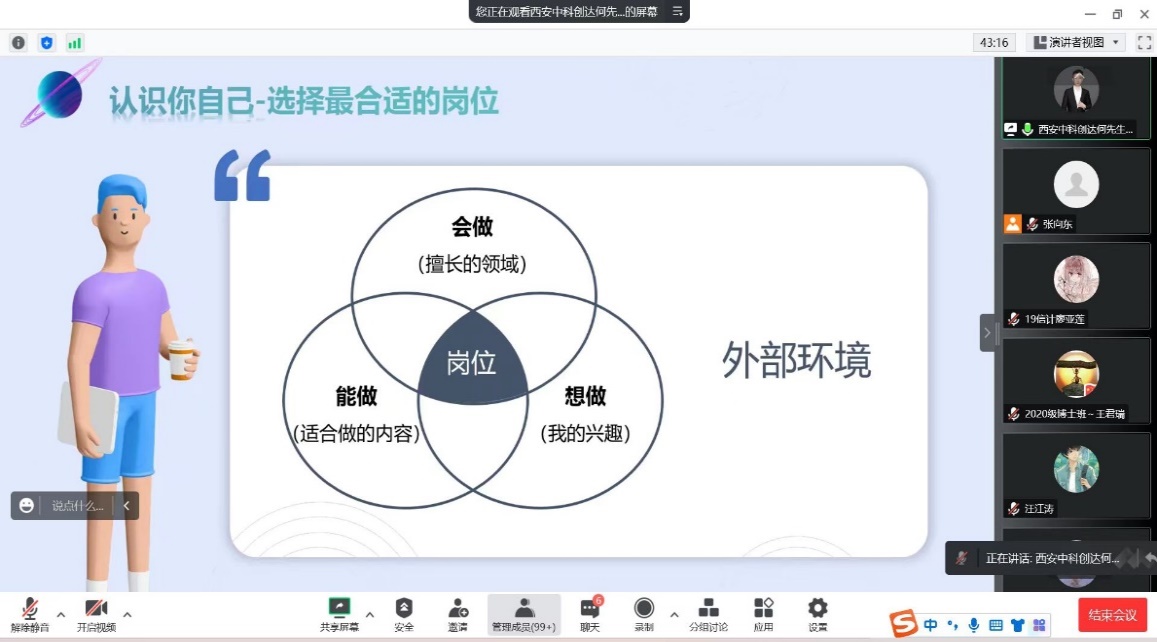This screenshot has height=642, width=1157.
Task: Unmute the microphone (解除静音)
Action: click(x=30, y=612)
